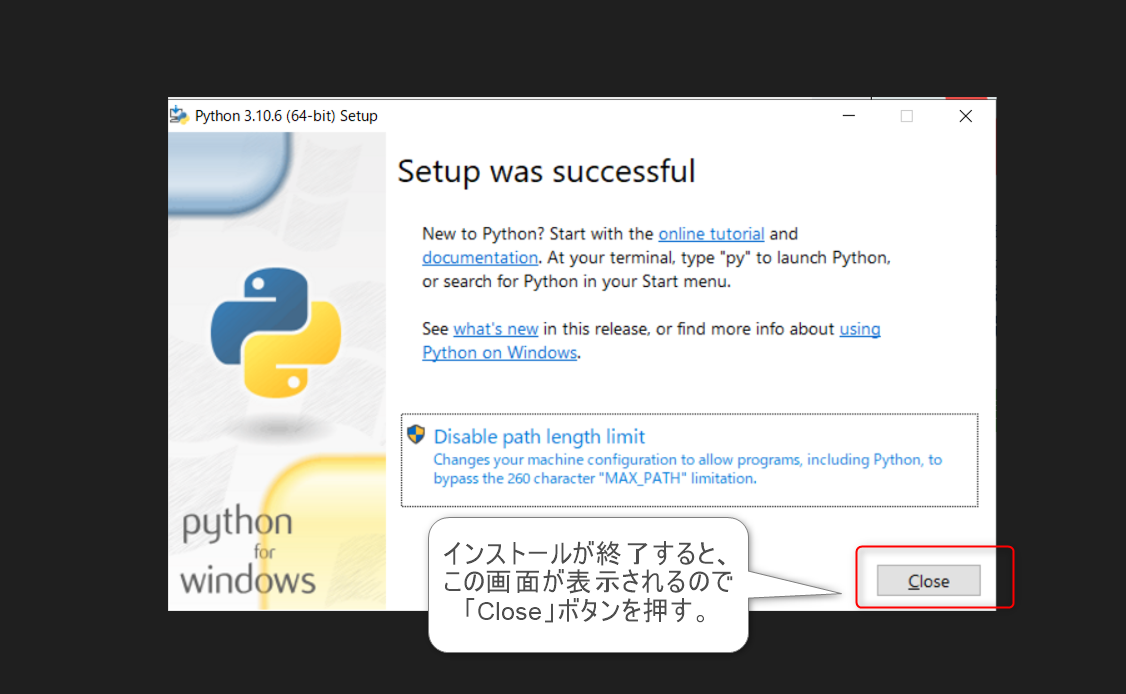The height and width of the screenshot is (694, 1126).
Task: Click the greyed-out maximize button
Action: click(906, 116)
